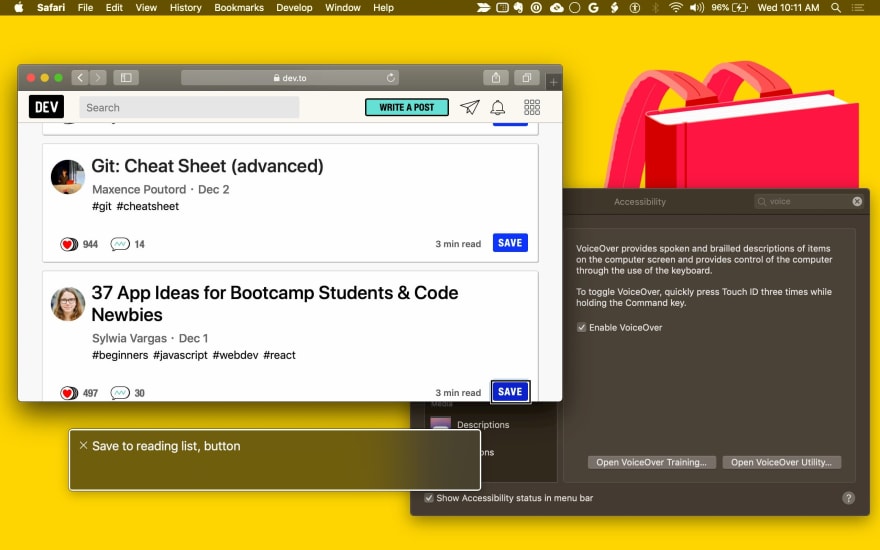
Task: Toggle Show Accessibility status in menu bar
Action: pos(429,498)
